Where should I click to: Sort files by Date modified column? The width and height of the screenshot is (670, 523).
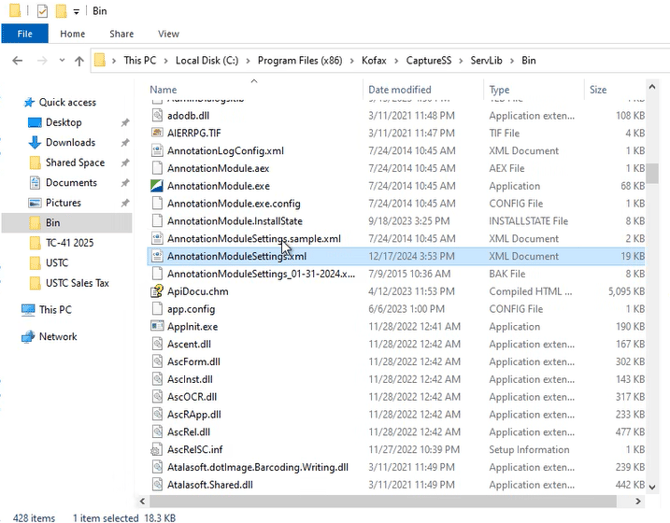pyautogui.click(x=400, y=90)
